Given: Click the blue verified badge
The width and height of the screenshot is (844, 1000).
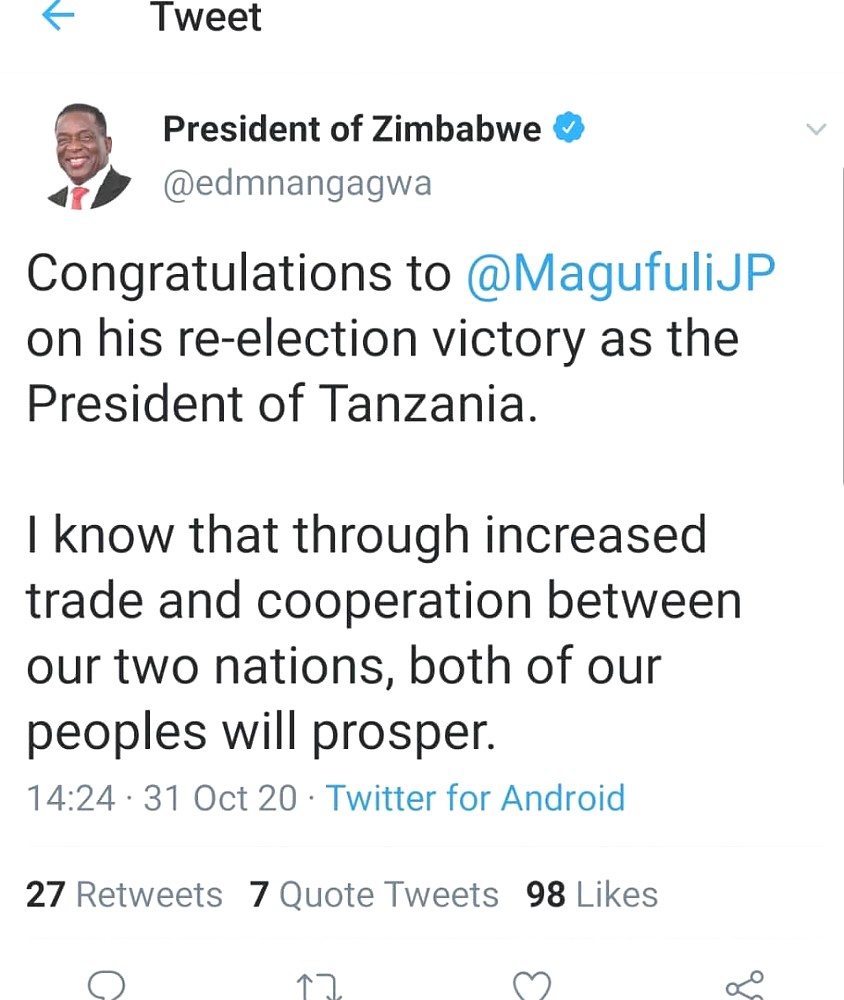Looking at the screenshot, I should 568,128.
